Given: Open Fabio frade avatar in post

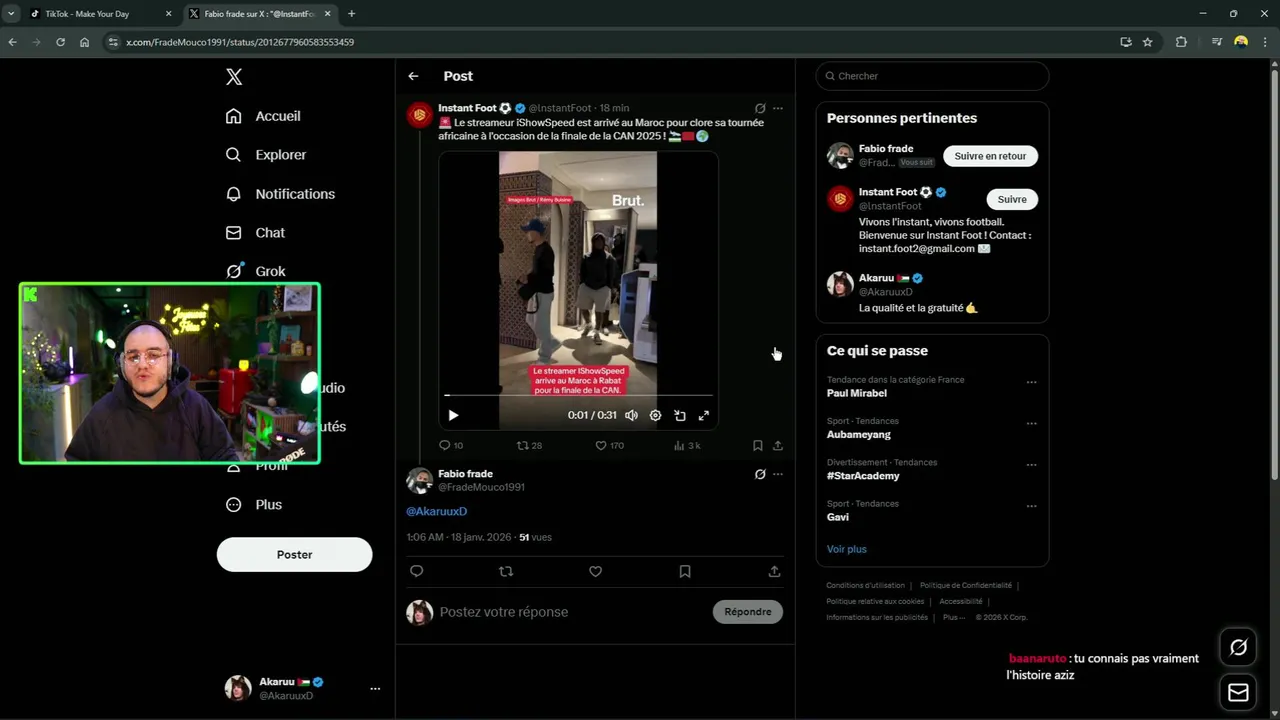Looking at the screenshot, I should (419, 481).
